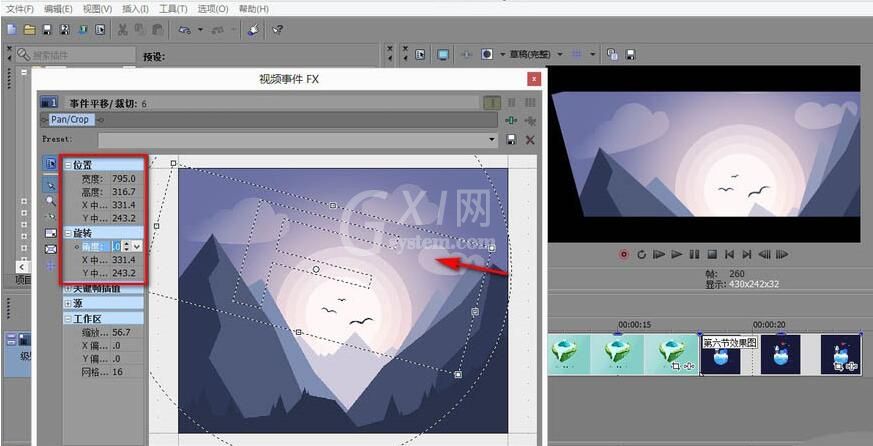Click the record button in preview transport
Image resolution: width=873 pixels, height=446 pixels.
pyautogui.click(x=624, y=254)
